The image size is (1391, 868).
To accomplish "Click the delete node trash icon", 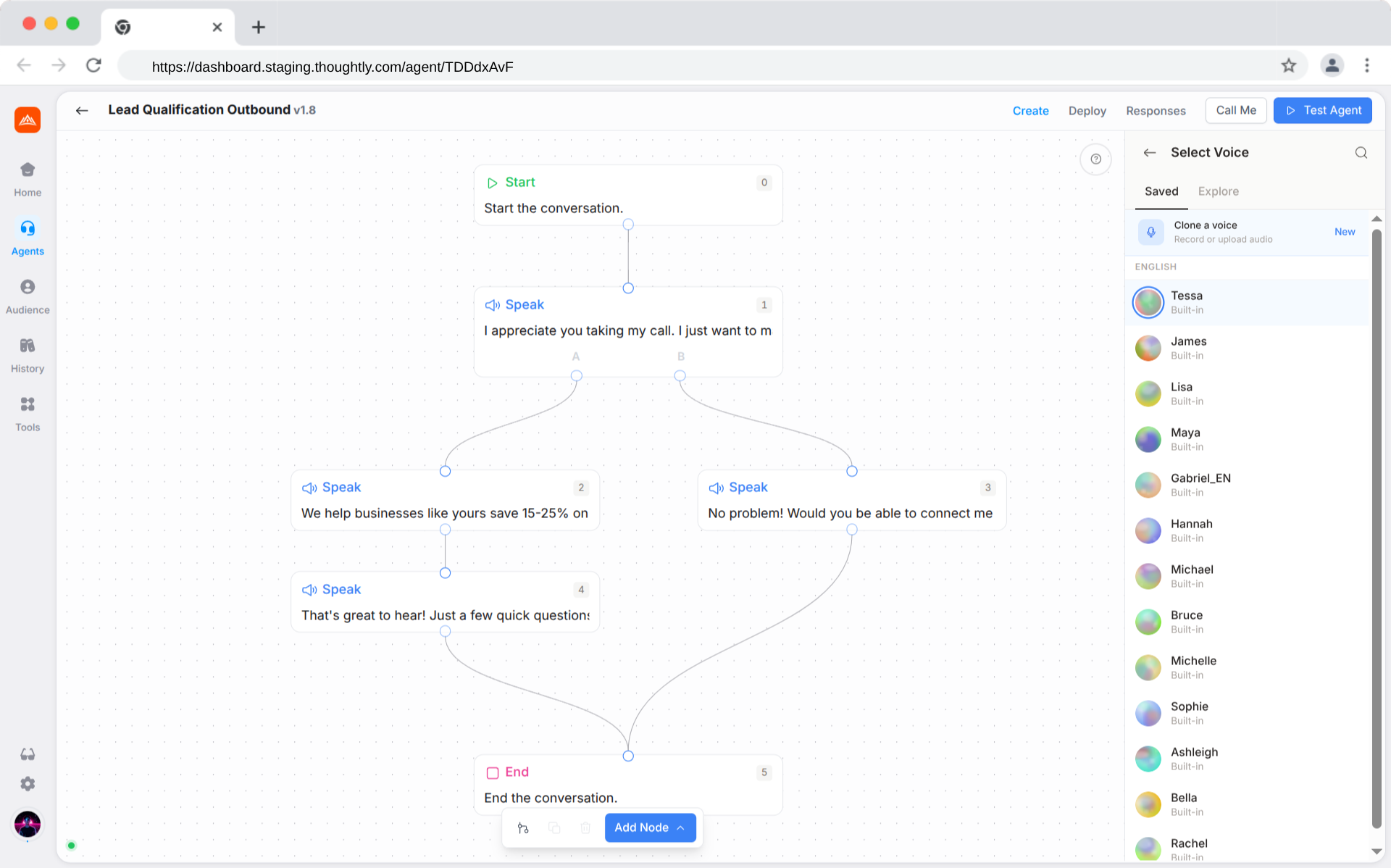I will click(585, 827).
